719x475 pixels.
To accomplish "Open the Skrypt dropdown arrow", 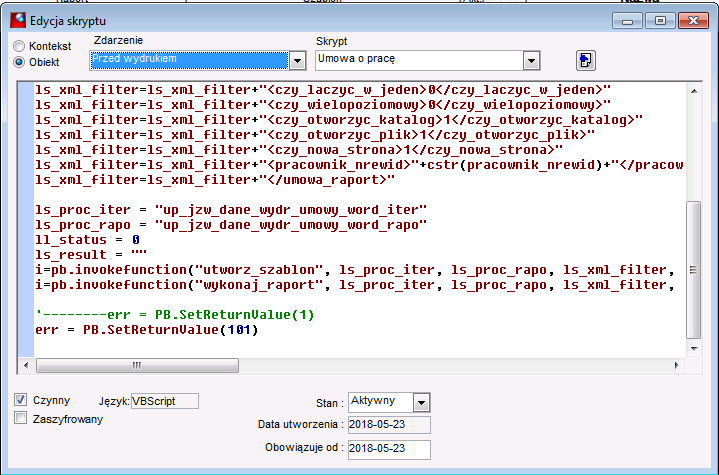I will 531,60.
